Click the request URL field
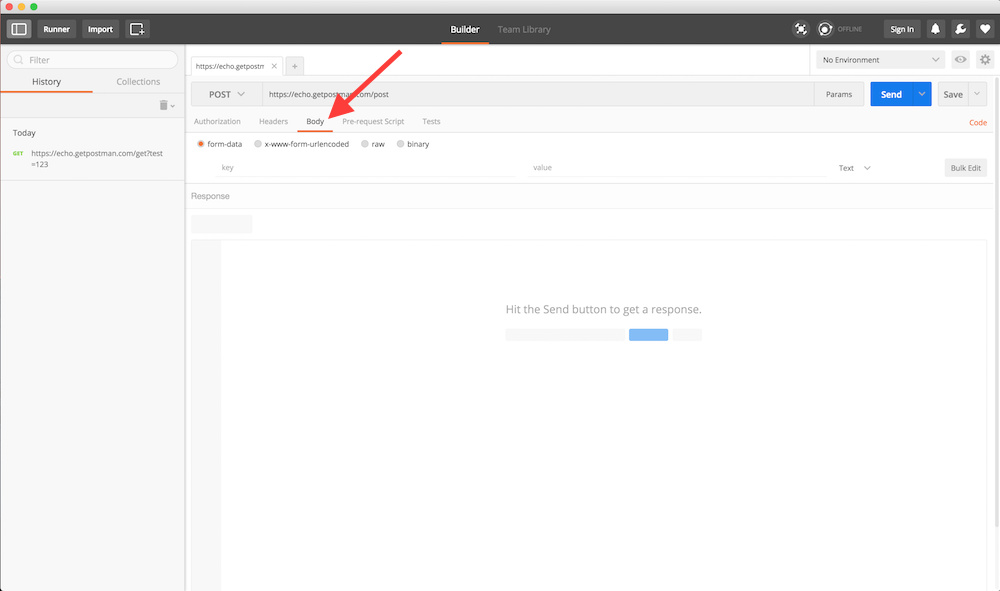The width and height of the screenshot is (1000, 591). tap(538, 94)
